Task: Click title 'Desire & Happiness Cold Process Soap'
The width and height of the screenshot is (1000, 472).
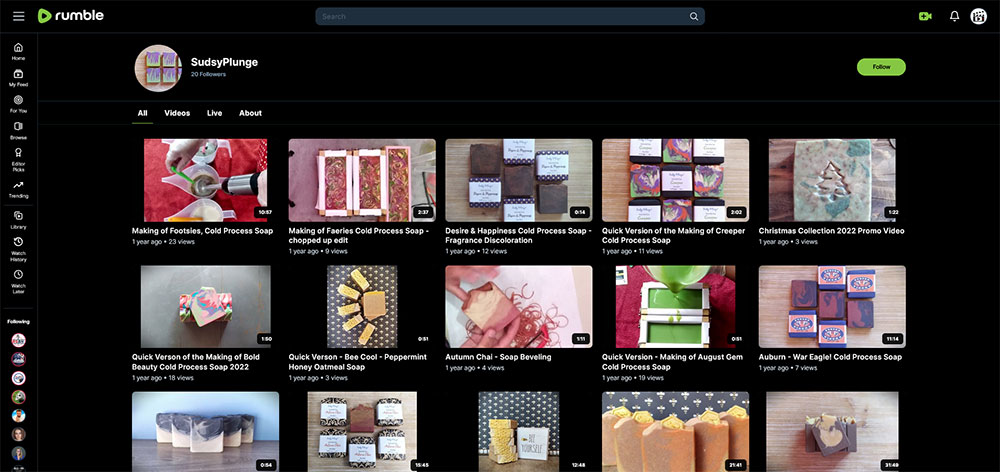Action: pyautogui.click(x=518, y=235)
